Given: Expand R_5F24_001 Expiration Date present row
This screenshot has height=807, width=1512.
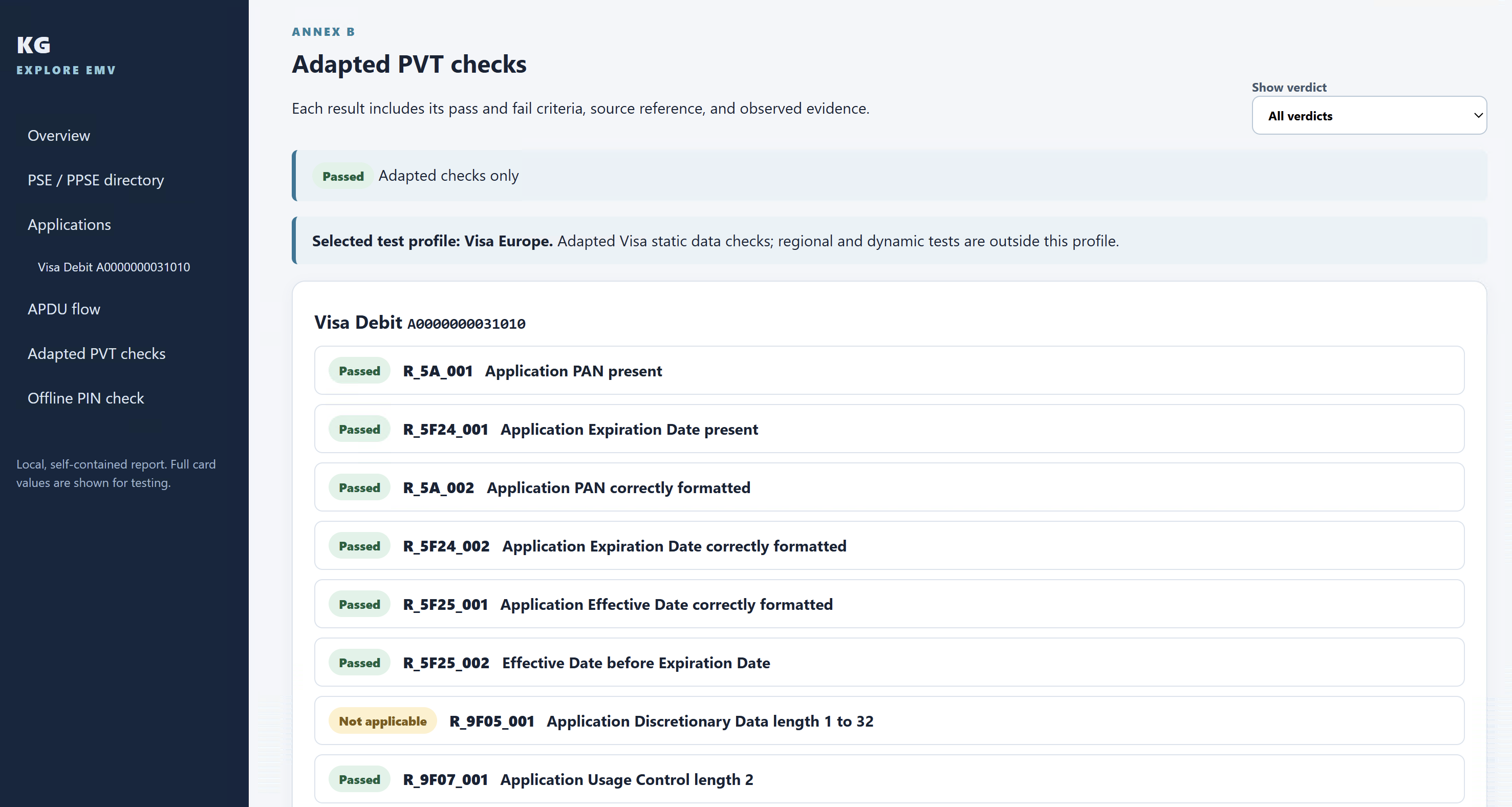Looking at the screenshot, I should tap(889, 429).
